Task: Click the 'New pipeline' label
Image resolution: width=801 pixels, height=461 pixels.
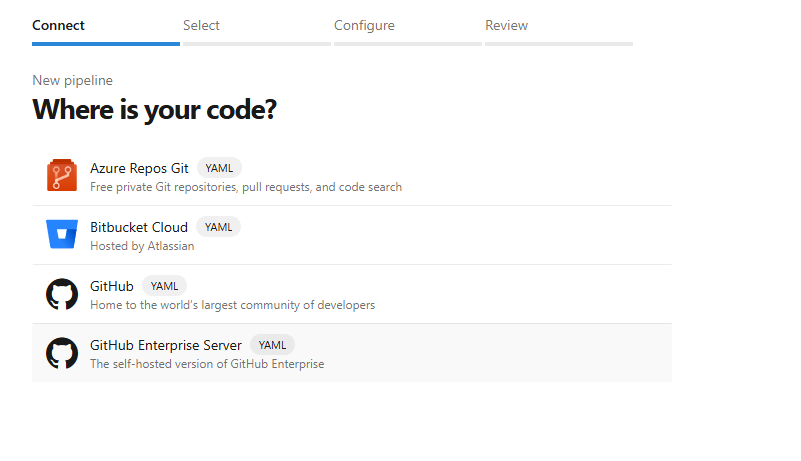Action: (x=73, y=80)
